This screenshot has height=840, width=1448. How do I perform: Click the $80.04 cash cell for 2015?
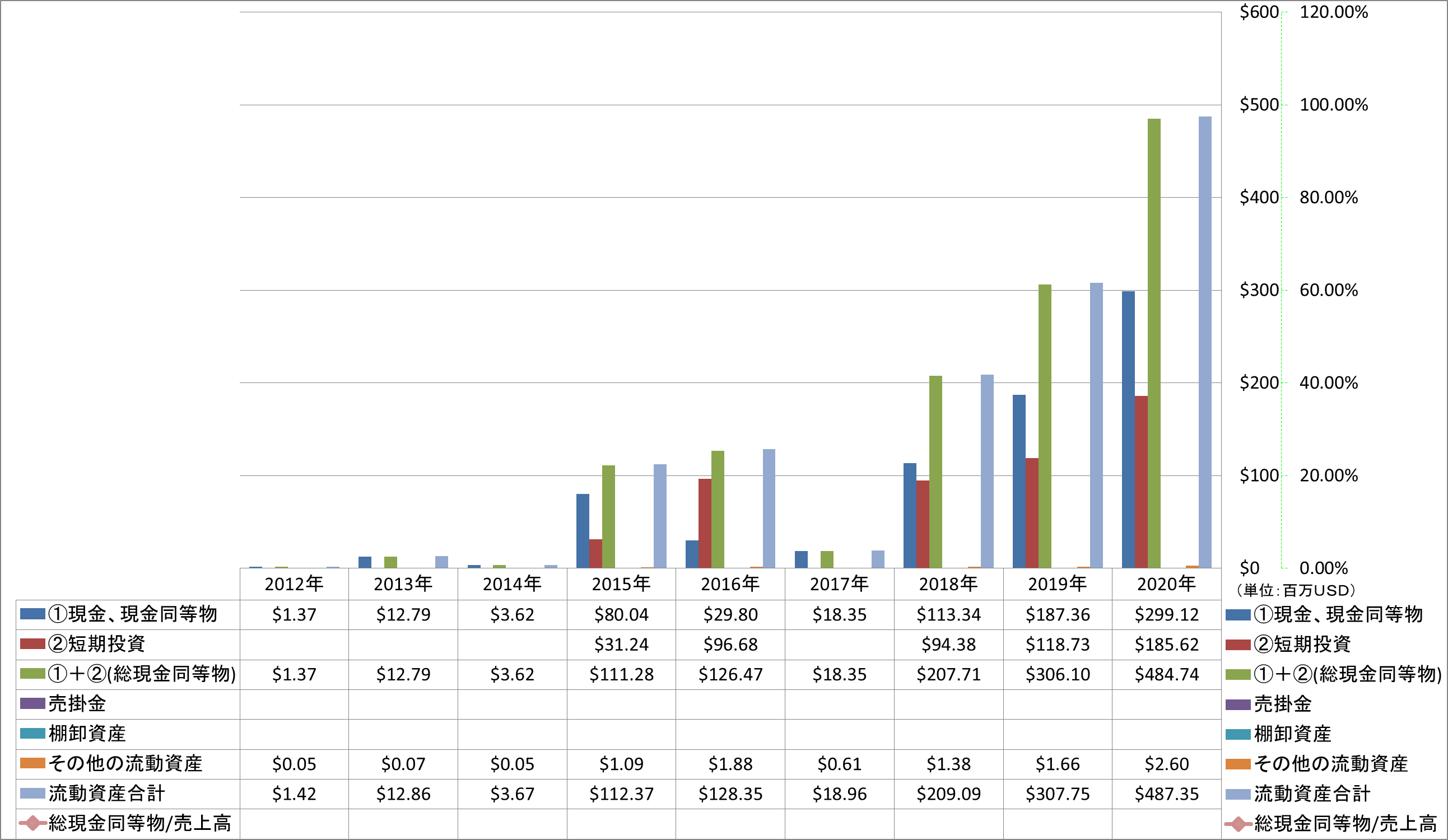pyautogui.click(x=621, y=615)
